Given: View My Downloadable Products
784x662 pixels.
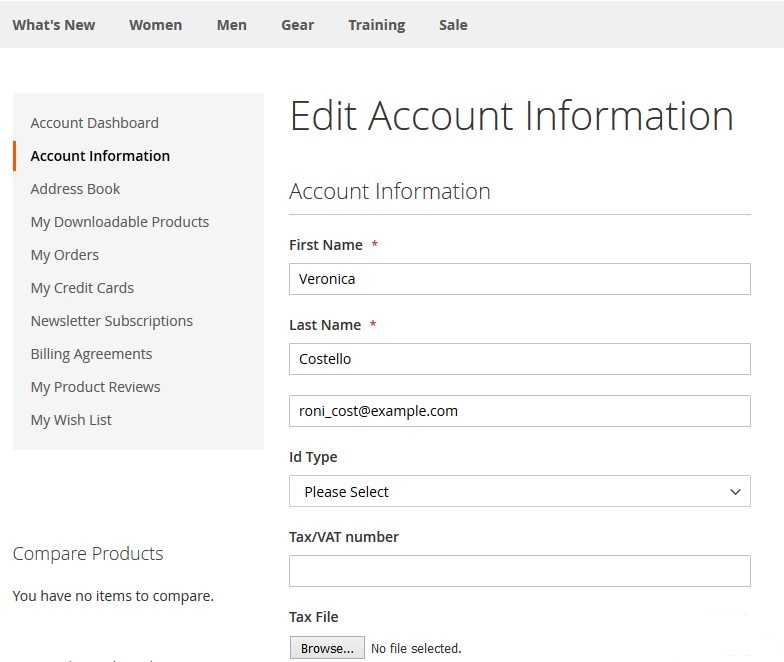Looking at the screenshot, I should click(119, 222).
